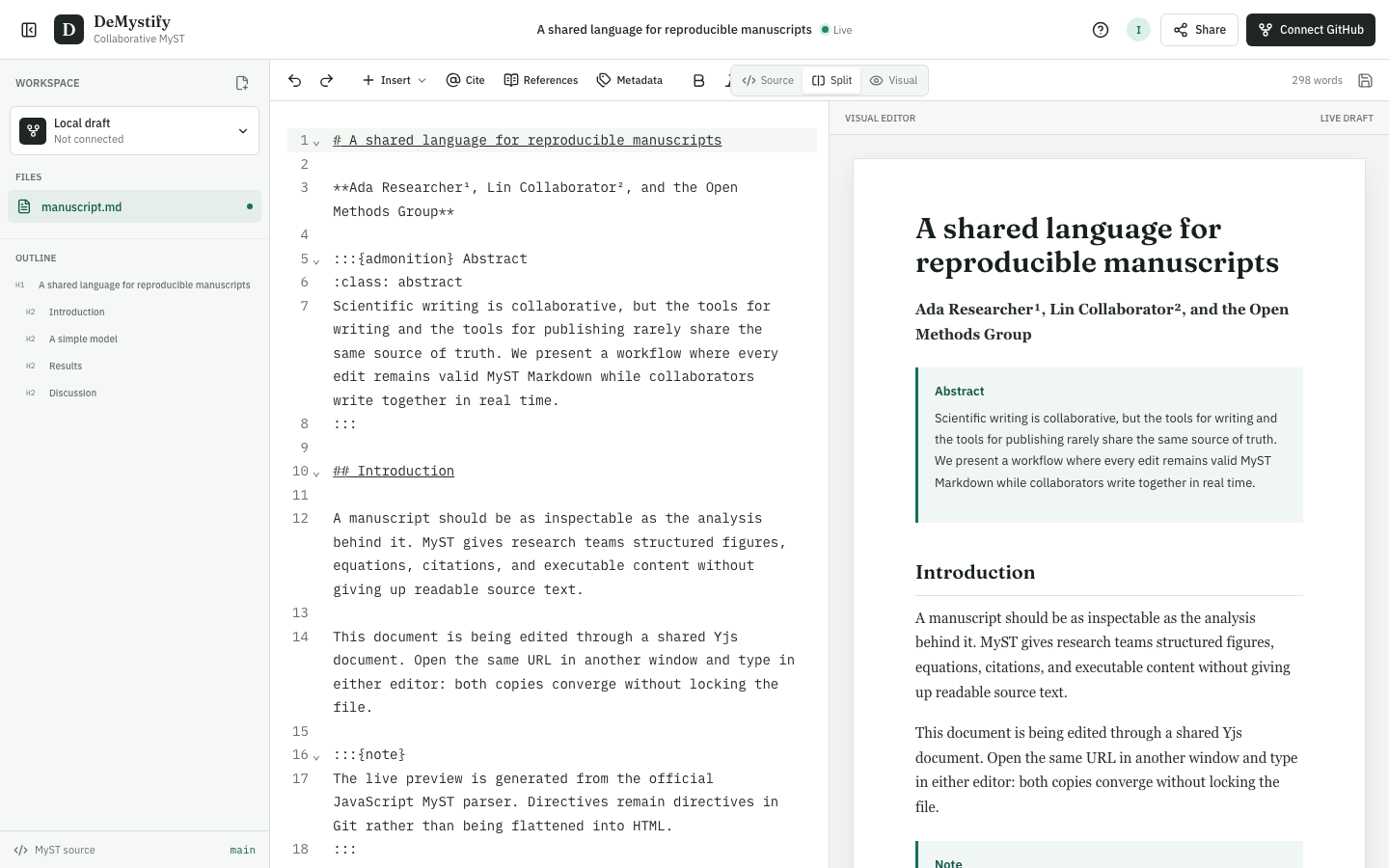
Task: Open the user avatar I
Action: (x=1138, y=30)
